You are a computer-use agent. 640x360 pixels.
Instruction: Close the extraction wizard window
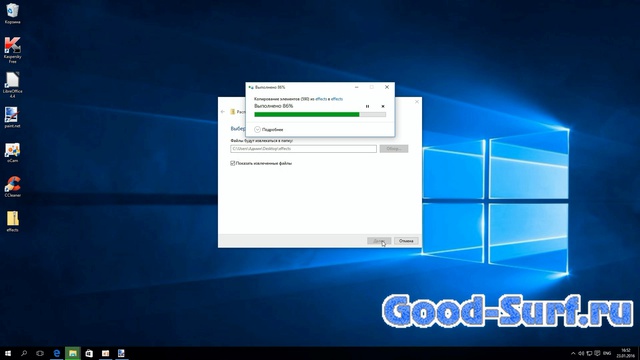(417, 101)
